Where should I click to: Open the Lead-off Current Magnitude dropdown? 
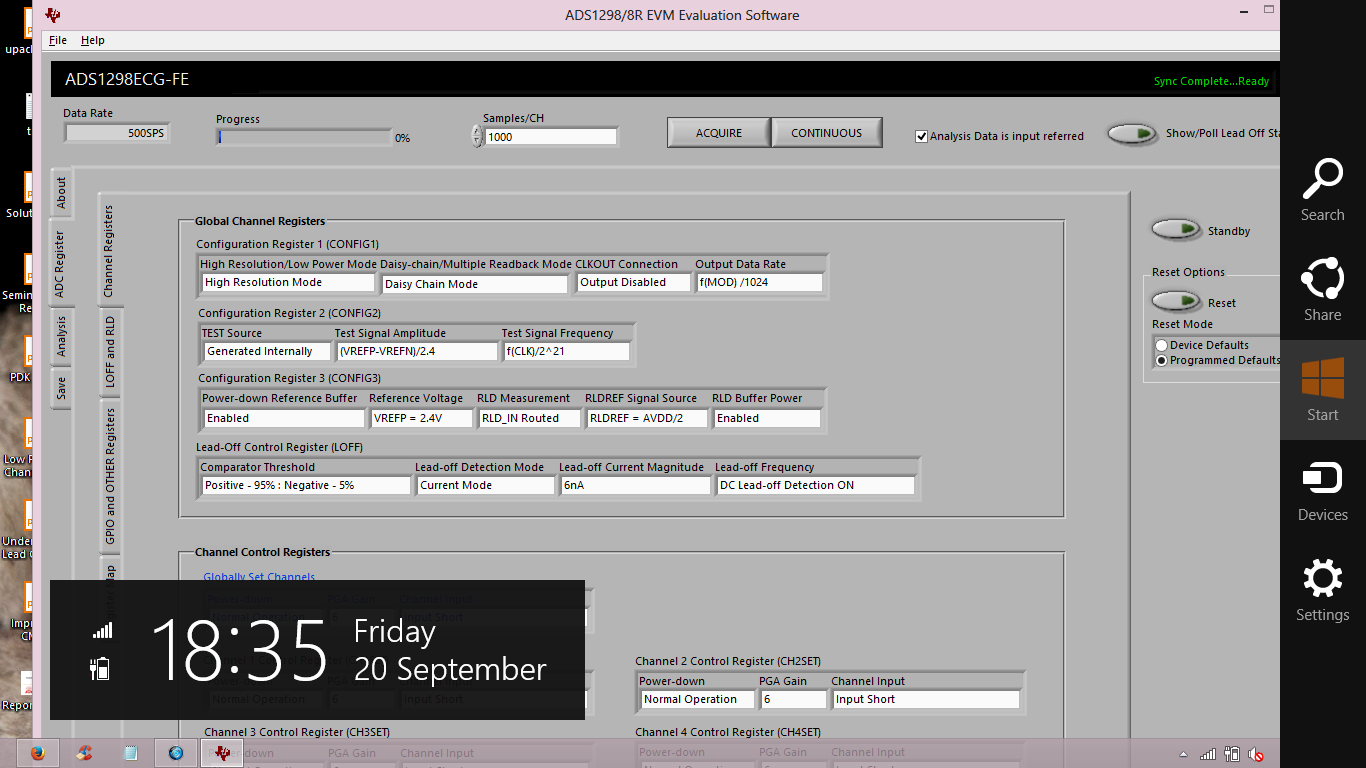(635, 485)
